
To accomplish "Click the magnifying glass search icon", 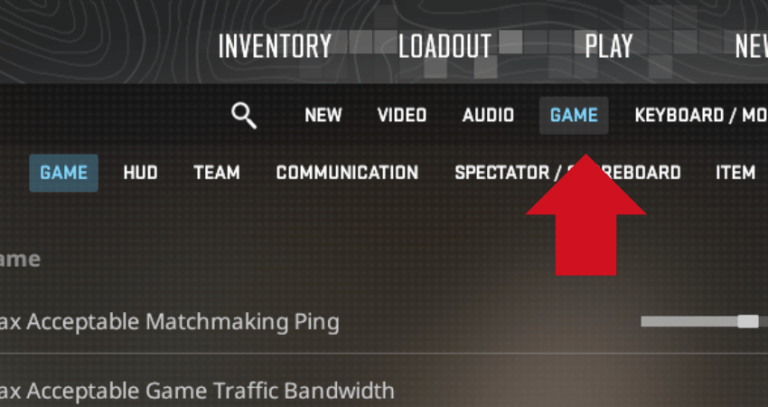I will click(244, 116).
